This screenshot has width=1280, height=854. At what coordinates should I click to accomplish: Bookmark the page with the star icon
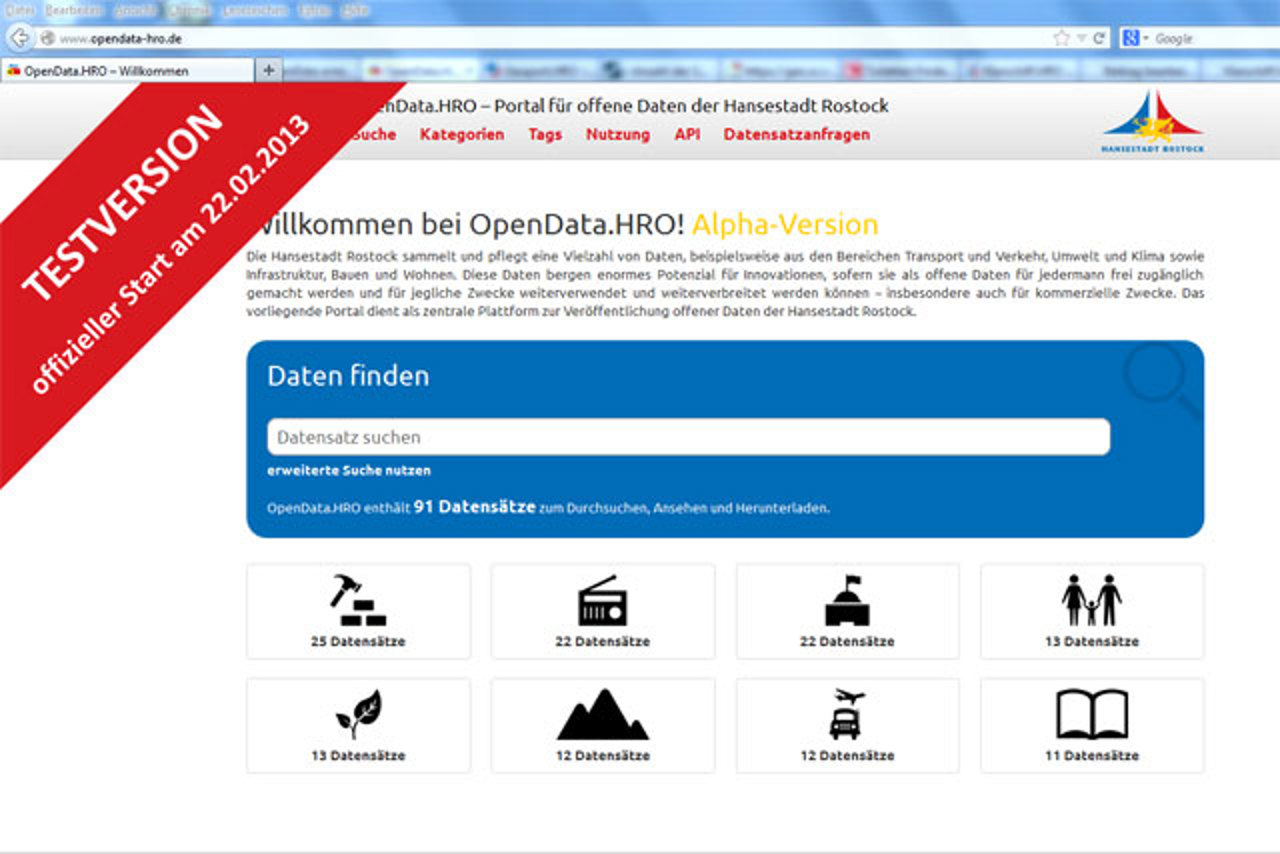(x=1061, y=38)
